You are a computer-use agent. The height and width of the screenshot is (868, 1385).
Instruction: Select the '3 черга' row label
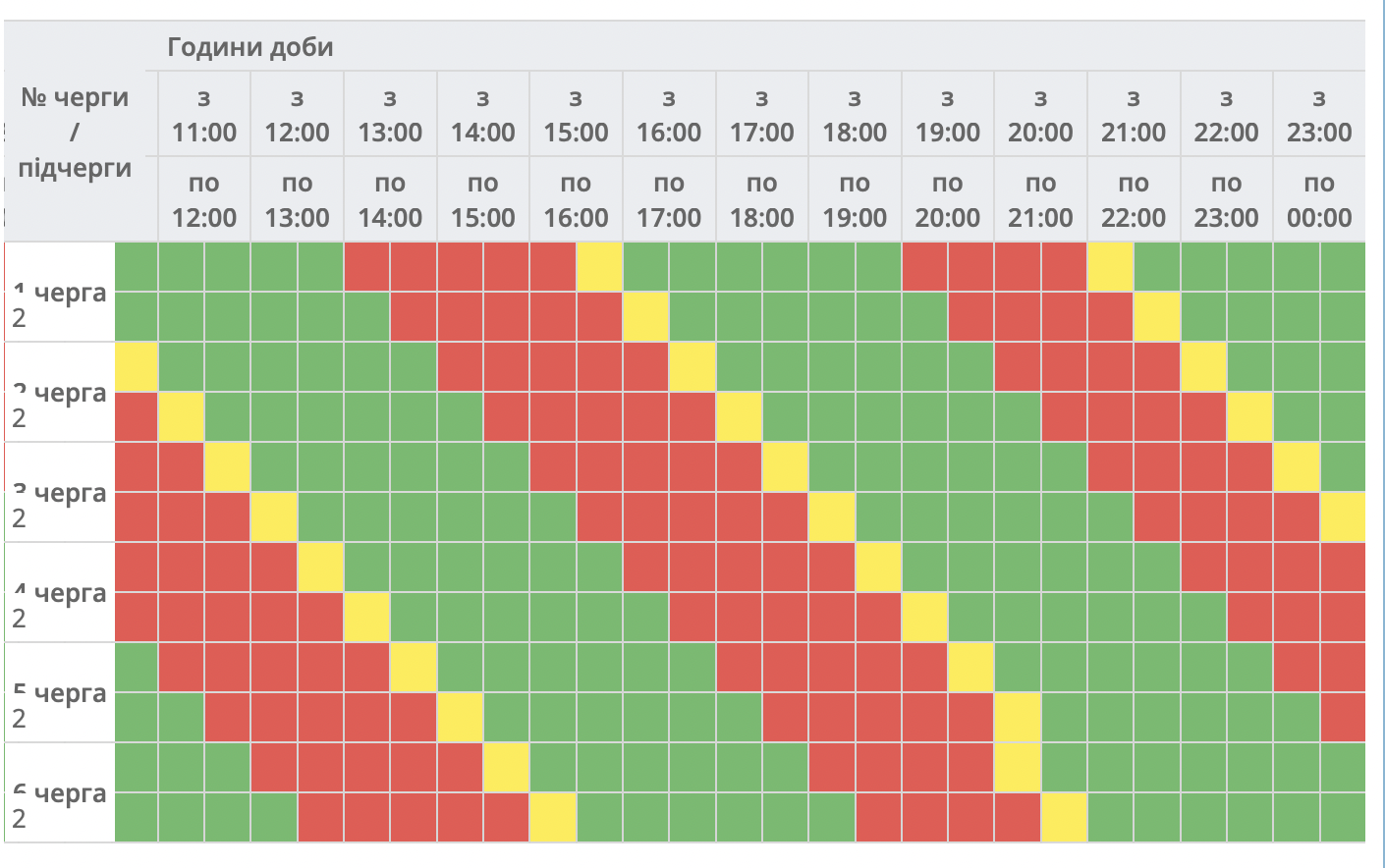[x=60, y=493]
